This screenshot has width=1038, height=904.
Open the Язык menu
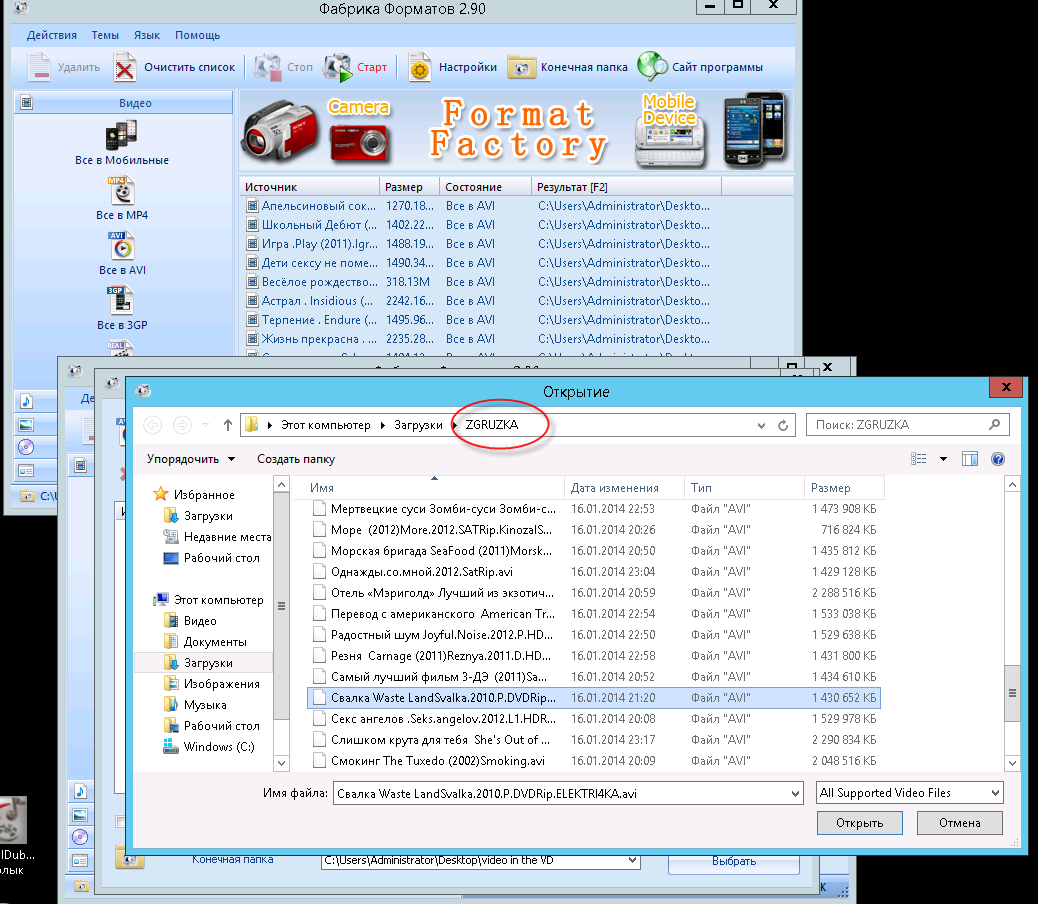pyautogui.click(x=147, y=35)
